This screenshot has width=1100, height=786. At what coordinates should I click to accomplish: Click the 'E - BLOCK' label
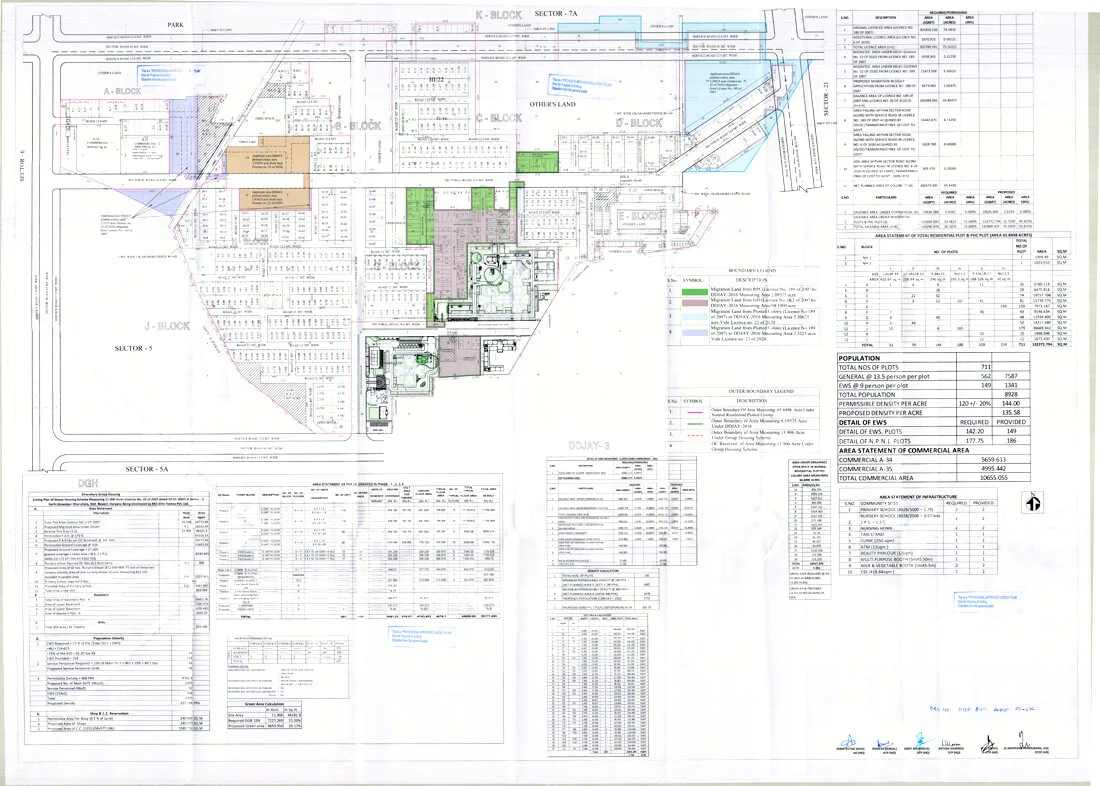[640, 216]
